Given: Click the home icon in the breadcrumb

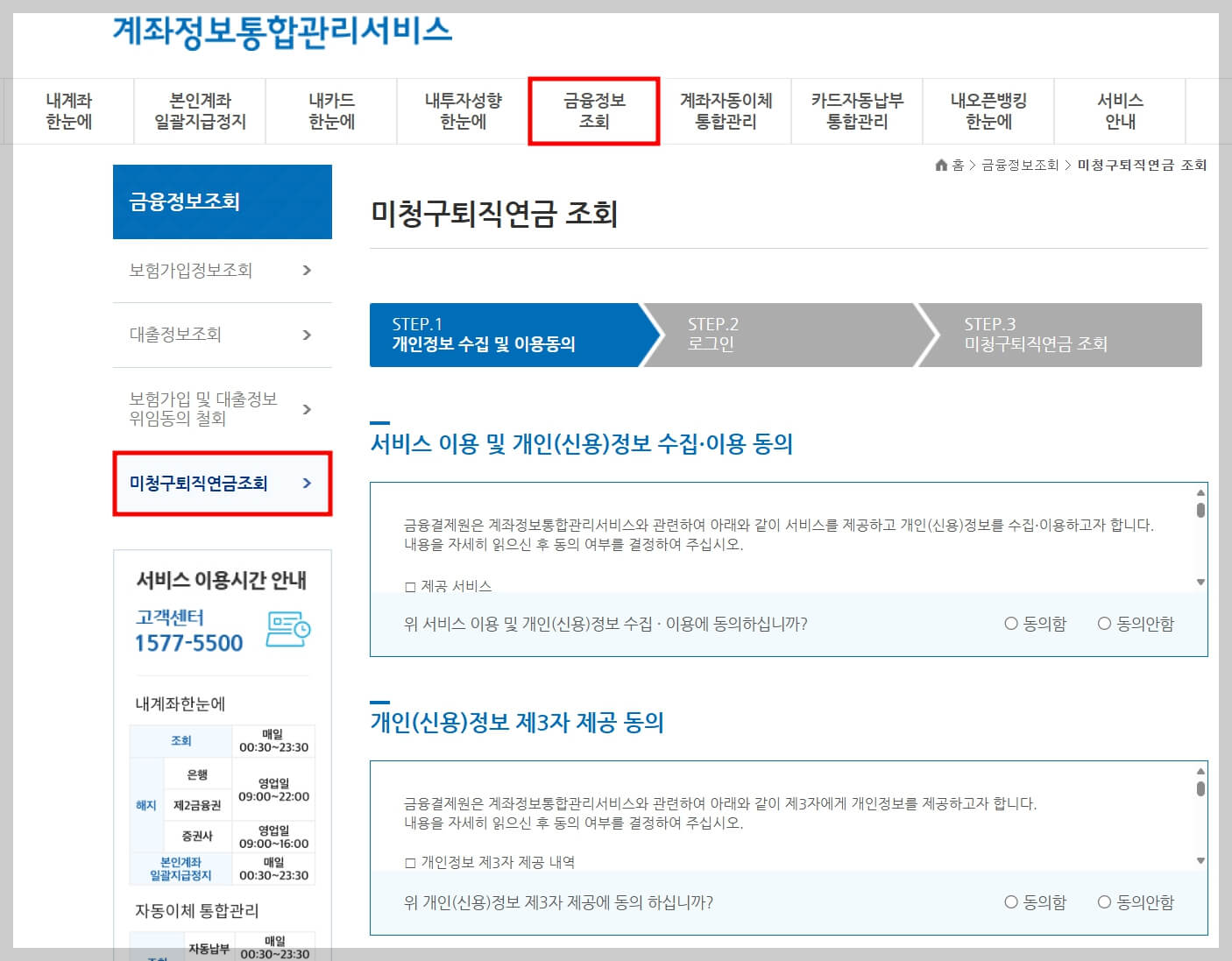Looking at the screenshot, I should click(942, 165).
